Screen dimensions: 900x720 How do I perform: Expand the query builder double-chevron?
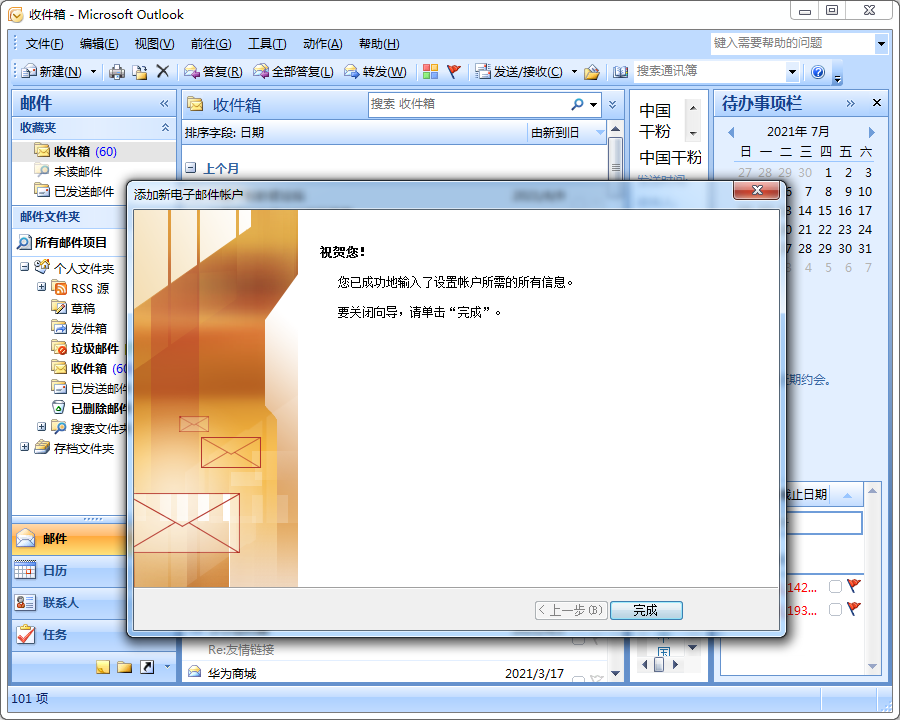[x=612, y=104]
